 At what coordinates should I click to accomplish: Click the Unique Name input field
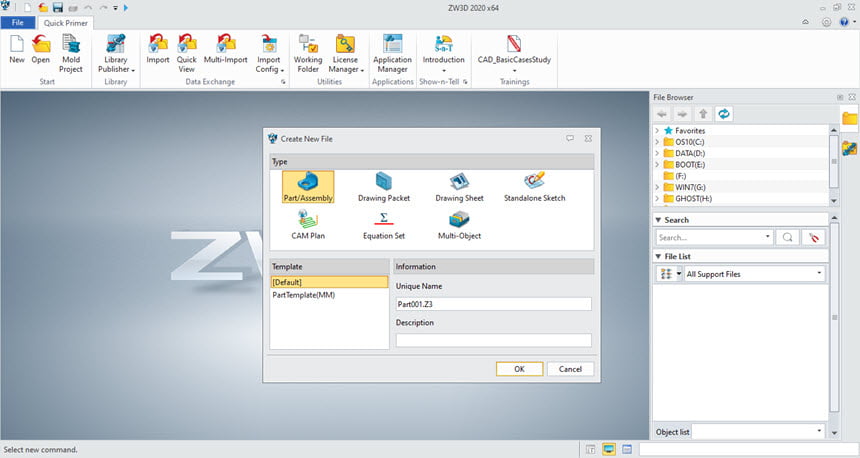coord(494,304)
